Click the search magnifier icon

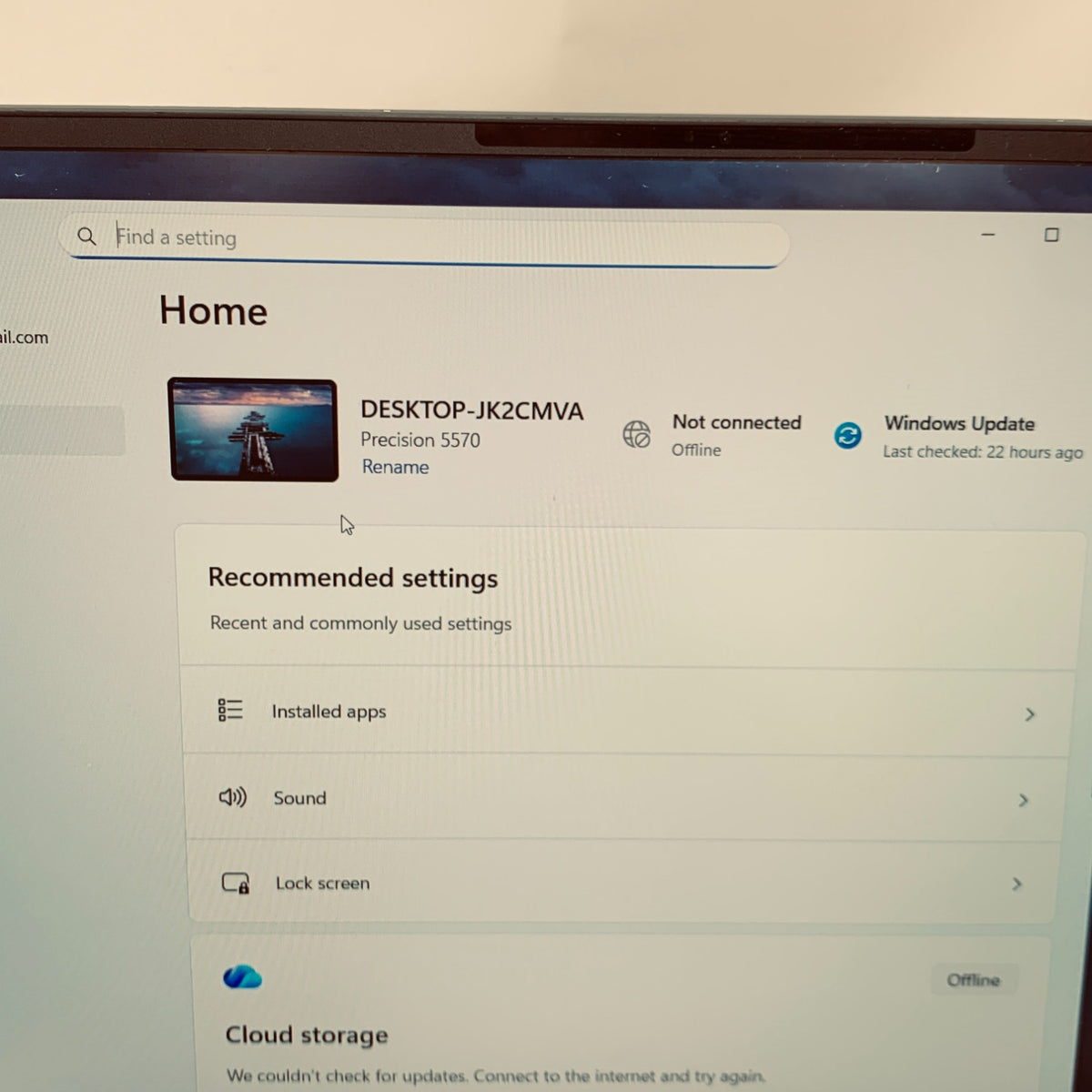(86, 237)
